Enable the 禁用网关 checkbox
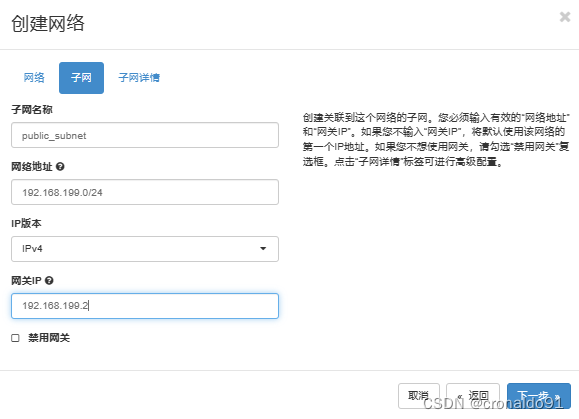This screenshot has width=579, height=419. tap(15, 338)
